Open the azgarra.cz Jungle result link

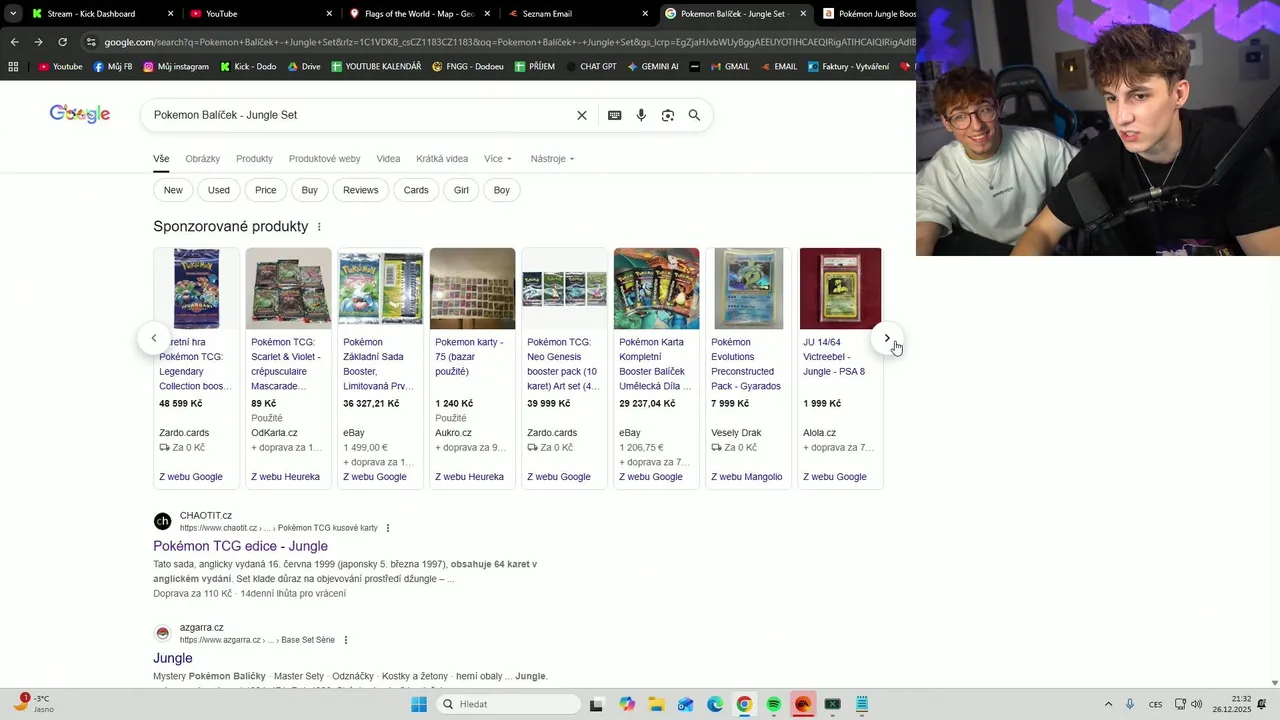coord(173,658)
